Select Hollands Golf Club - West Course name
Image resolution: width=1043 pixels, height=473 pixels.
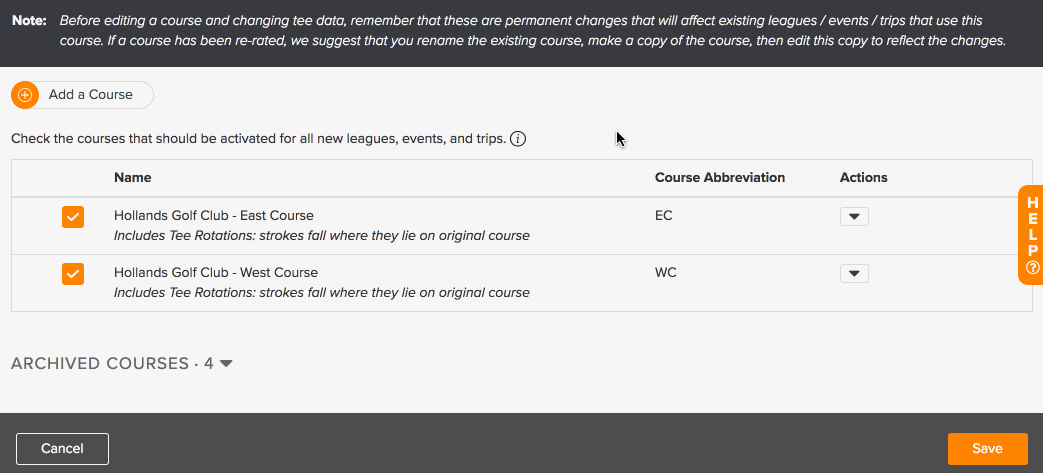point(216,273)
